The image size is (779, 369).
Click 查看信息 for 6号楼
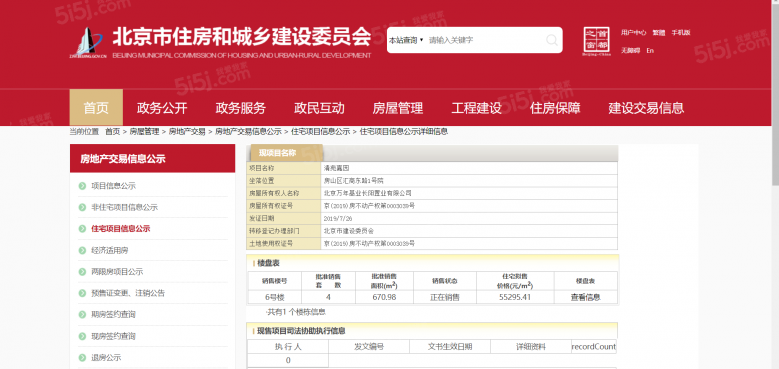(x=585, y=297)
